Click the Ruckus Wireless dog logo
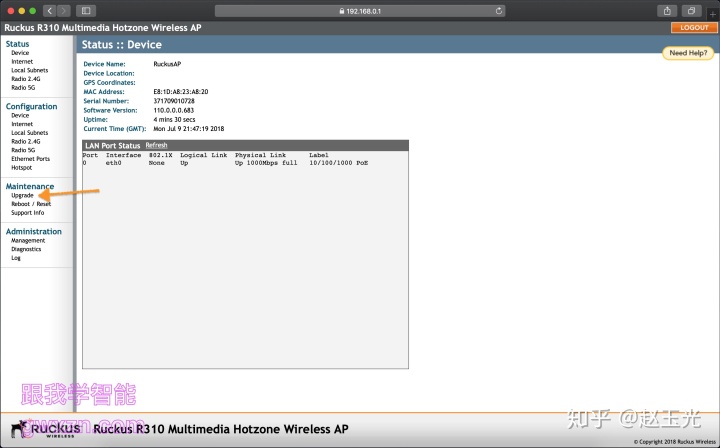This screenshot has height=448, width=720. (x=45, y=429)
